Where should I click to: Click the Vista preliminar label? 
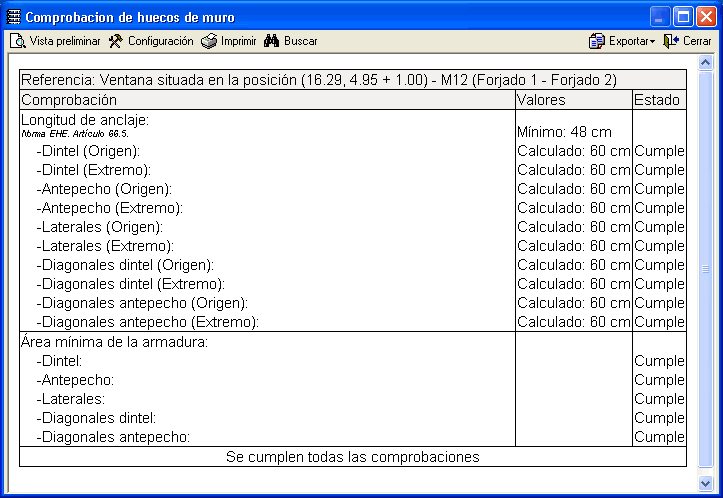[x=65, y=41]
